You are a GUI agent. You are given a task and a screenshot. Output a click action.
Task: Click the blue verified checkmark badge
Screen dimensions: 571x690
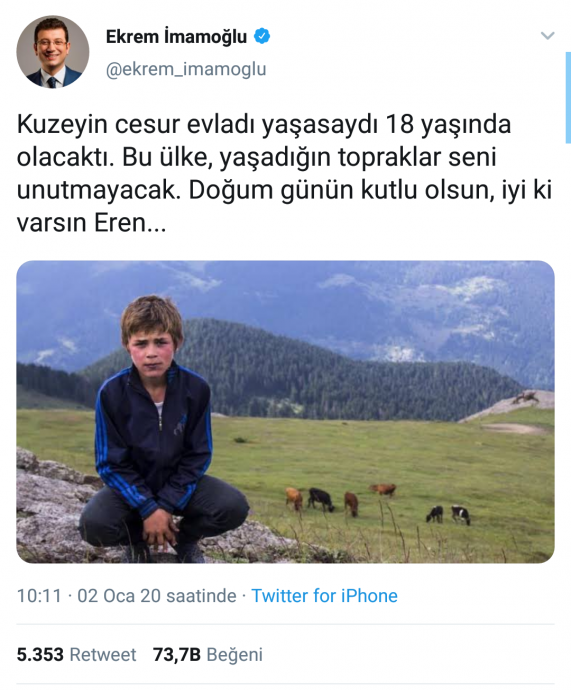[x=262, y=36]
